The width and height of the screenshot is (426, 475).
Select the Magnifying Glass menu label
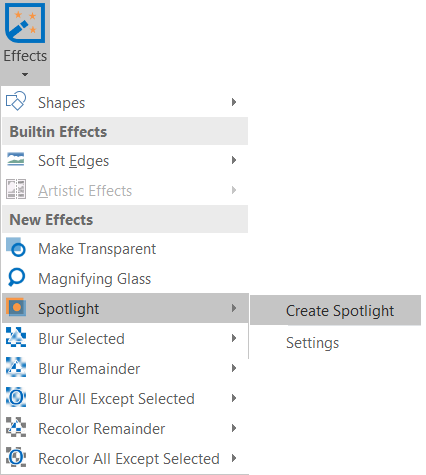coord(95,279)
